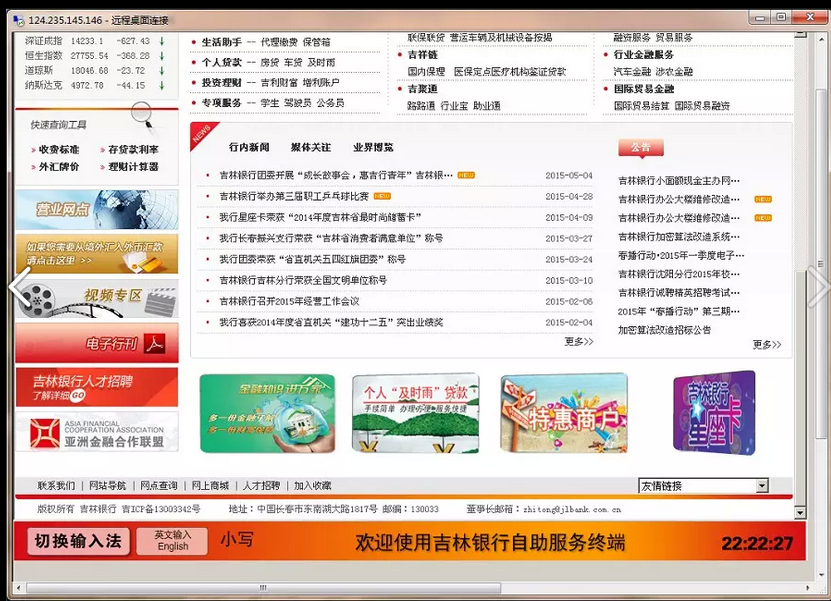Open news 吉林银行吉林分行荣获全国文明单位称号
The image size is (831, 601).
click(303, 280)
